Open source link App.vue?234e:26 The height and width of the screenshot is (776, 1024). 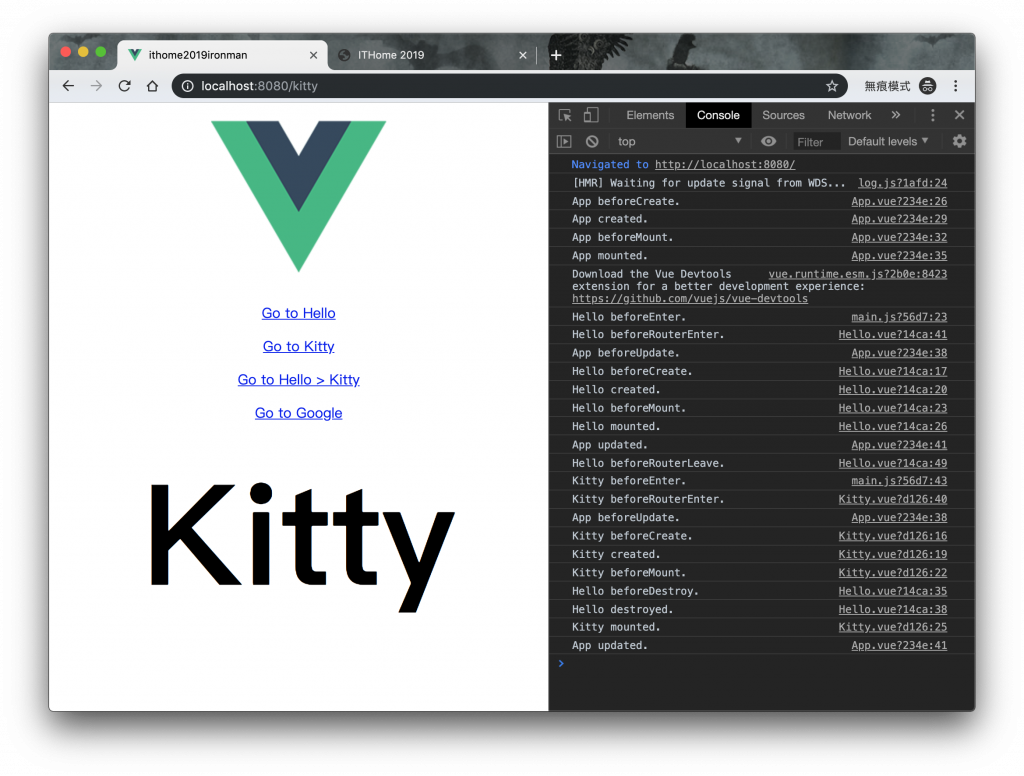pyautogui.click(x=899, y=201)
